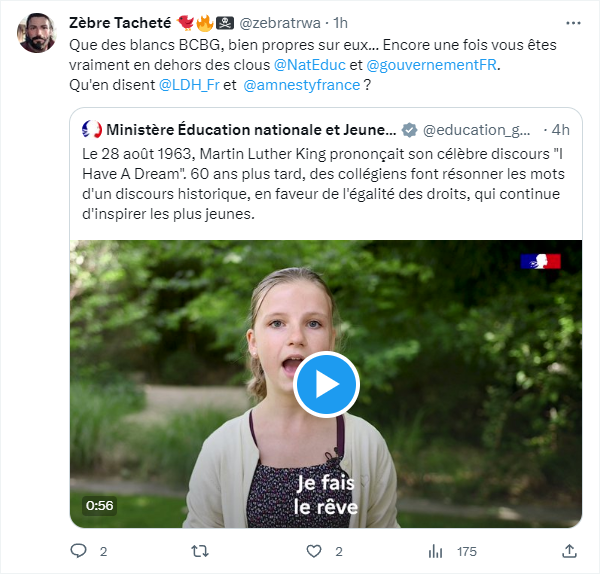Viewport: 600px width, 574px height.
Task: Click the reply speech bubble icon
Action: [x=78, y=551]
